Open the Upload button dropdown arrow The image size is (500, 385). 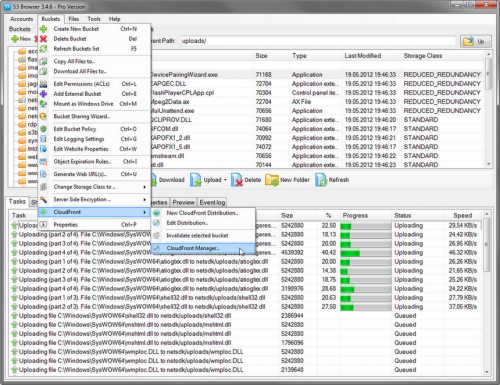[225, 180]
